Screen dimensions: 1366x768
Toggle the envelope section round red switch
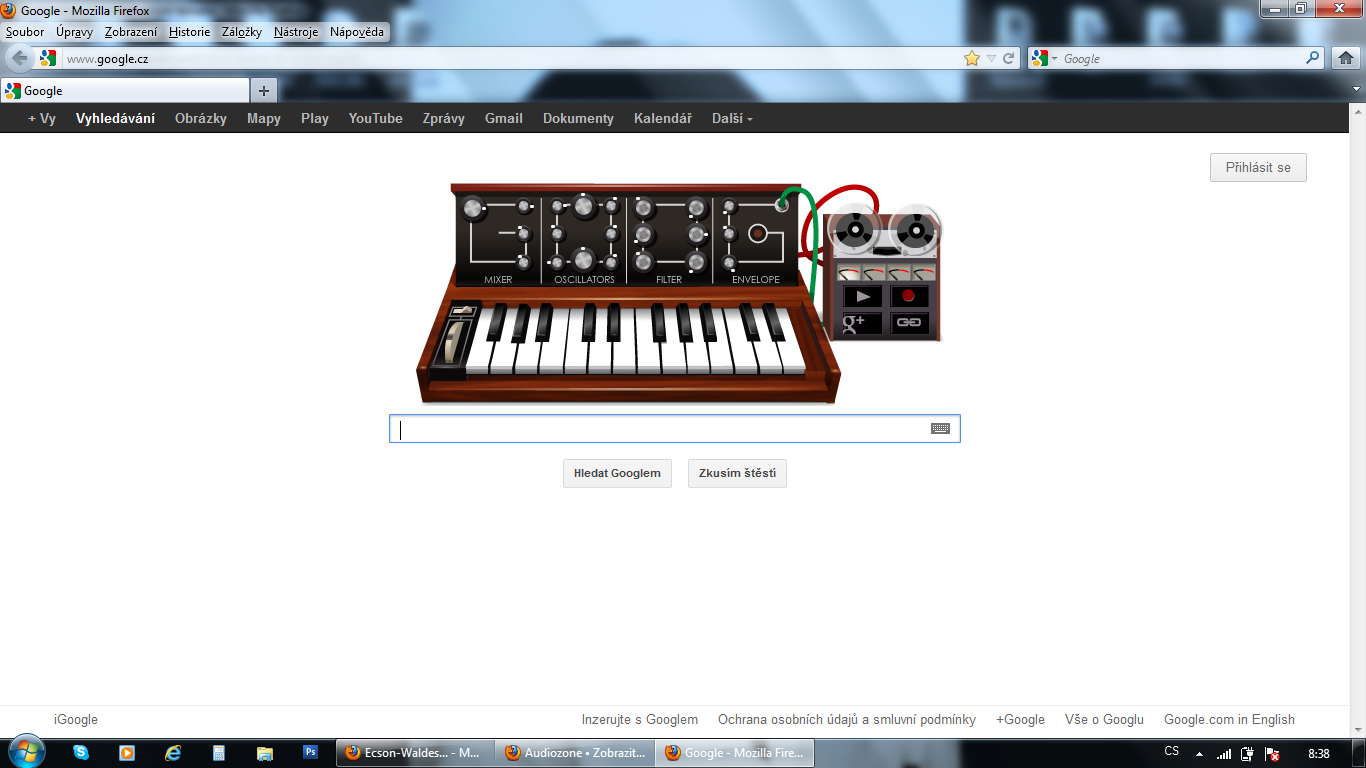(x=758, y=234)
